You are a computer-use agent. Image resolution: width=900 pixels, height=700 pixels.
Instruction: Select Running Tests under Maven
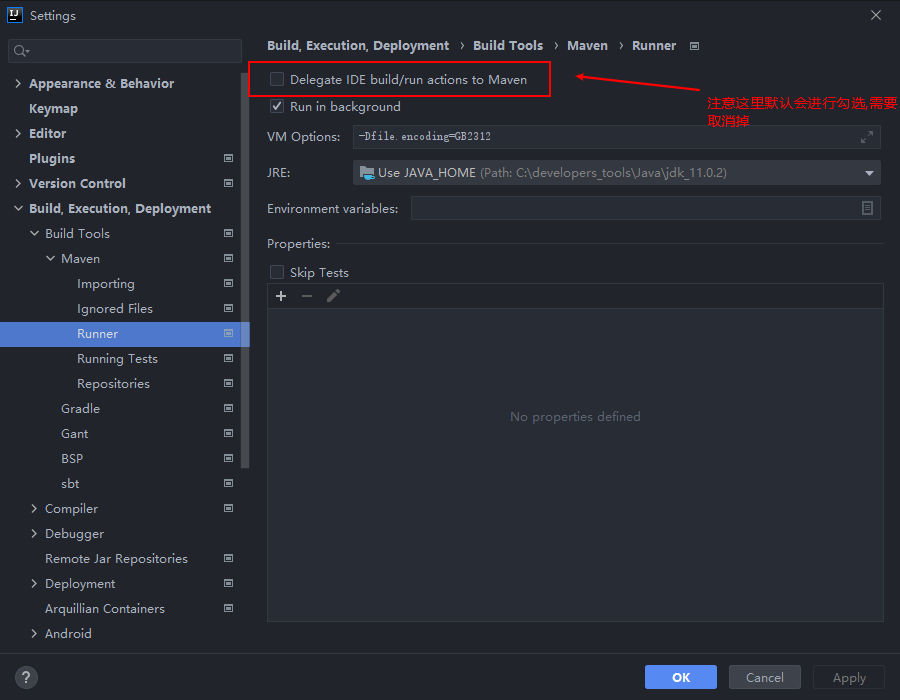point(117,359)
